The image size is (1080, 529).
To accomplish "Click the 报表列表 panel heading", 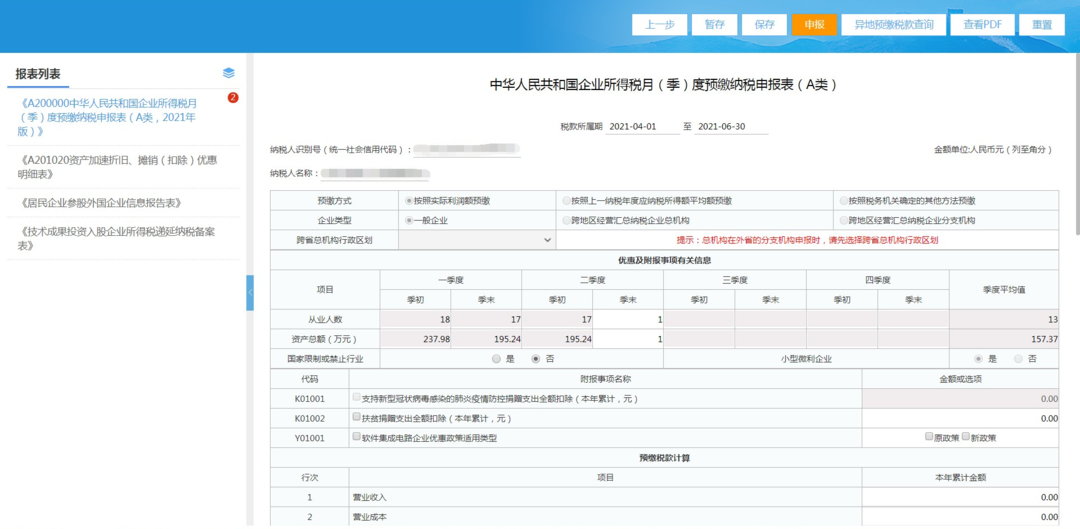I will point(38,74).
